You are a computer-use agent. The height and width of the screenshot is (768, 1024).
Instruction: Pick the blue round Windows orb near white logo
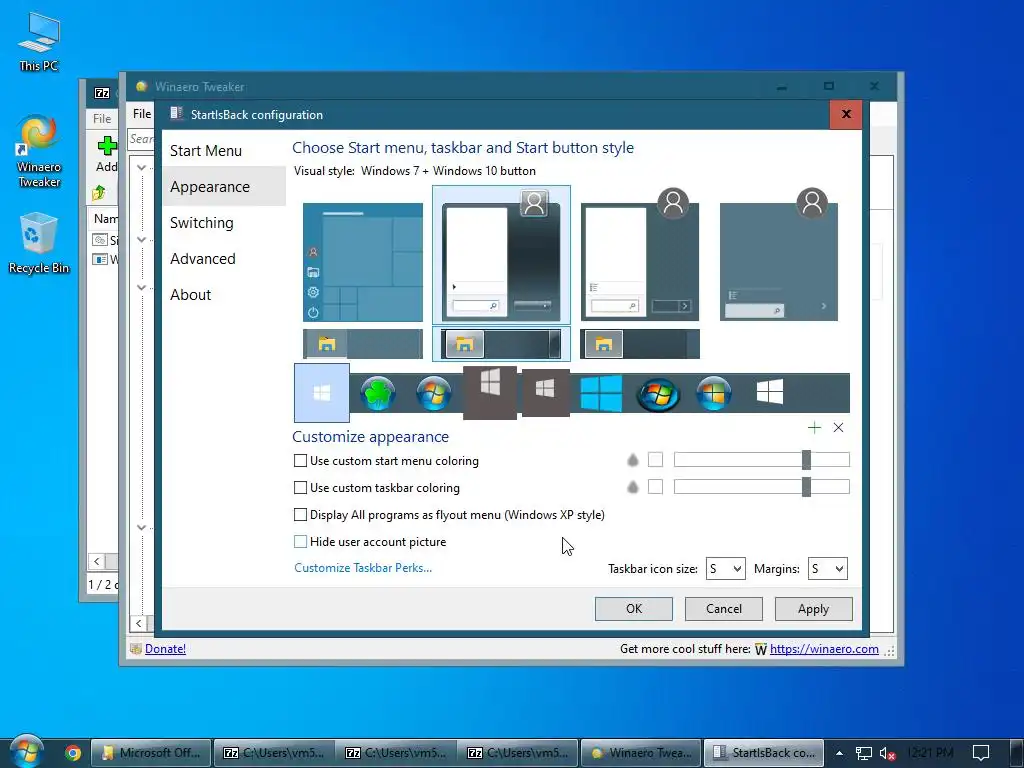coord(714,394)
